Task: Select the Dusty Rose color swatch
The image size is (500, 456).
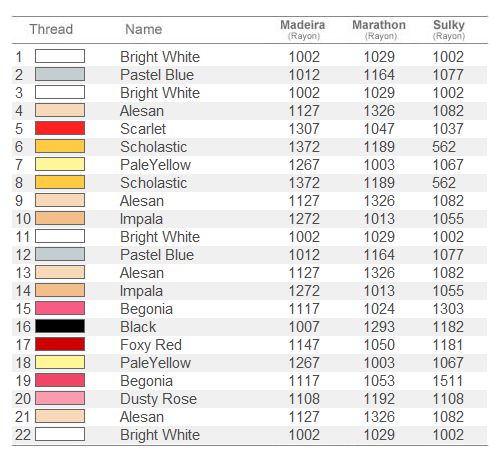Action: pyautogui.click(x=60, y=398)
